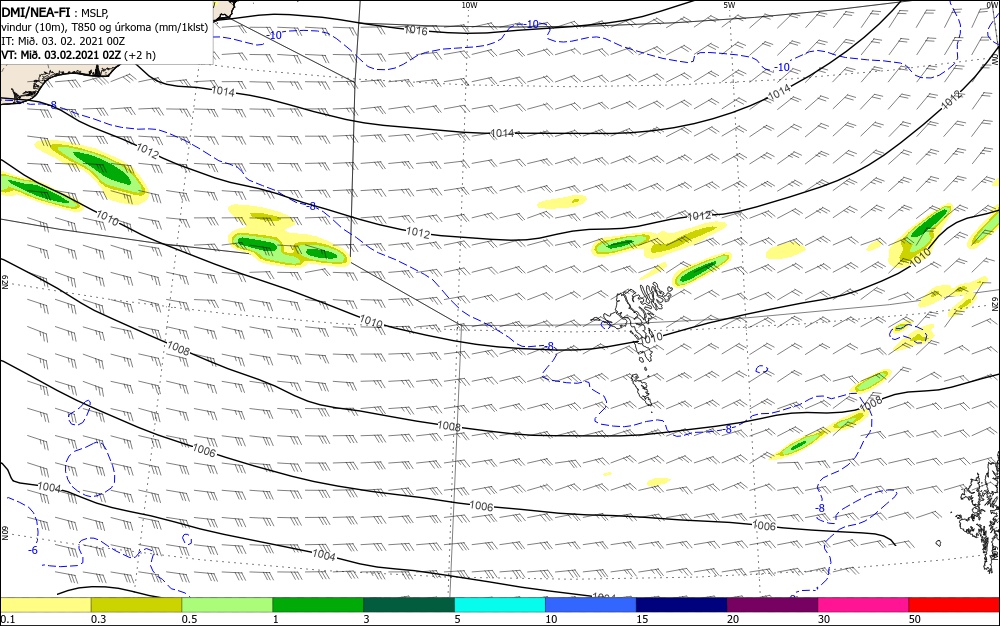Click the "VT: Mið. 03.02.2021 02Z (+2 h)" line
Screen dimensions: 1000x626
(x=78, y=55)
